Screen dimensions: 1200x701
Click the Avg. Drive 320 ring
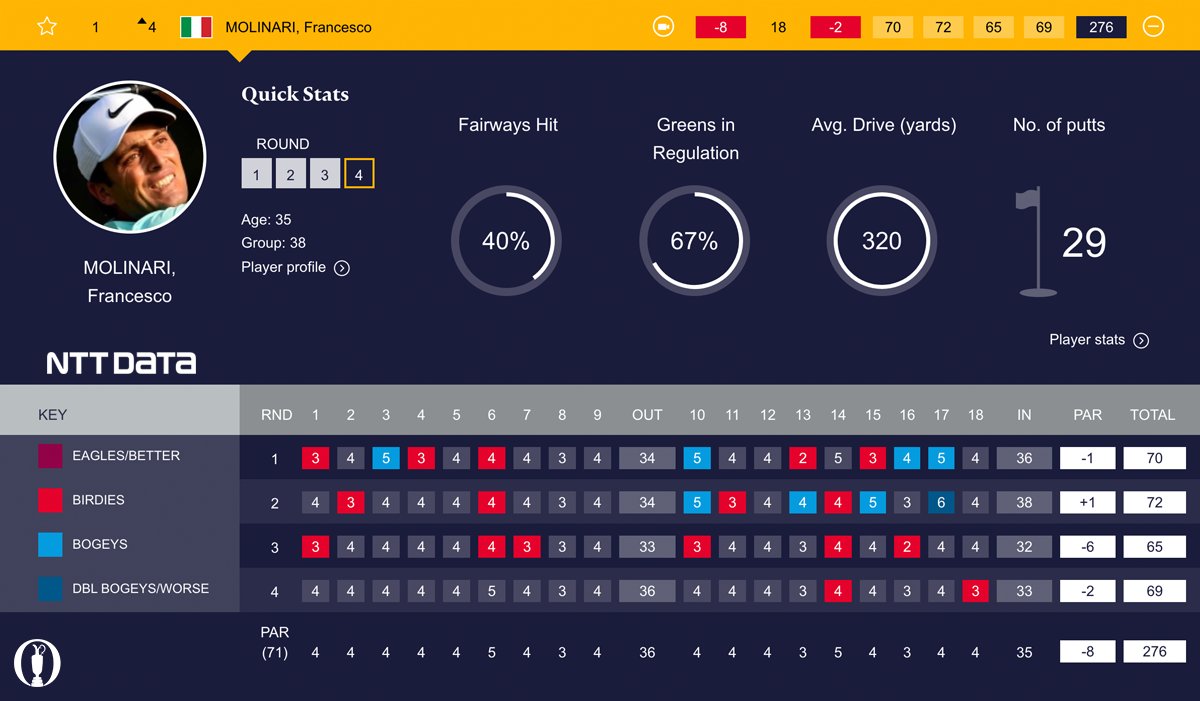tap(882, 241)
